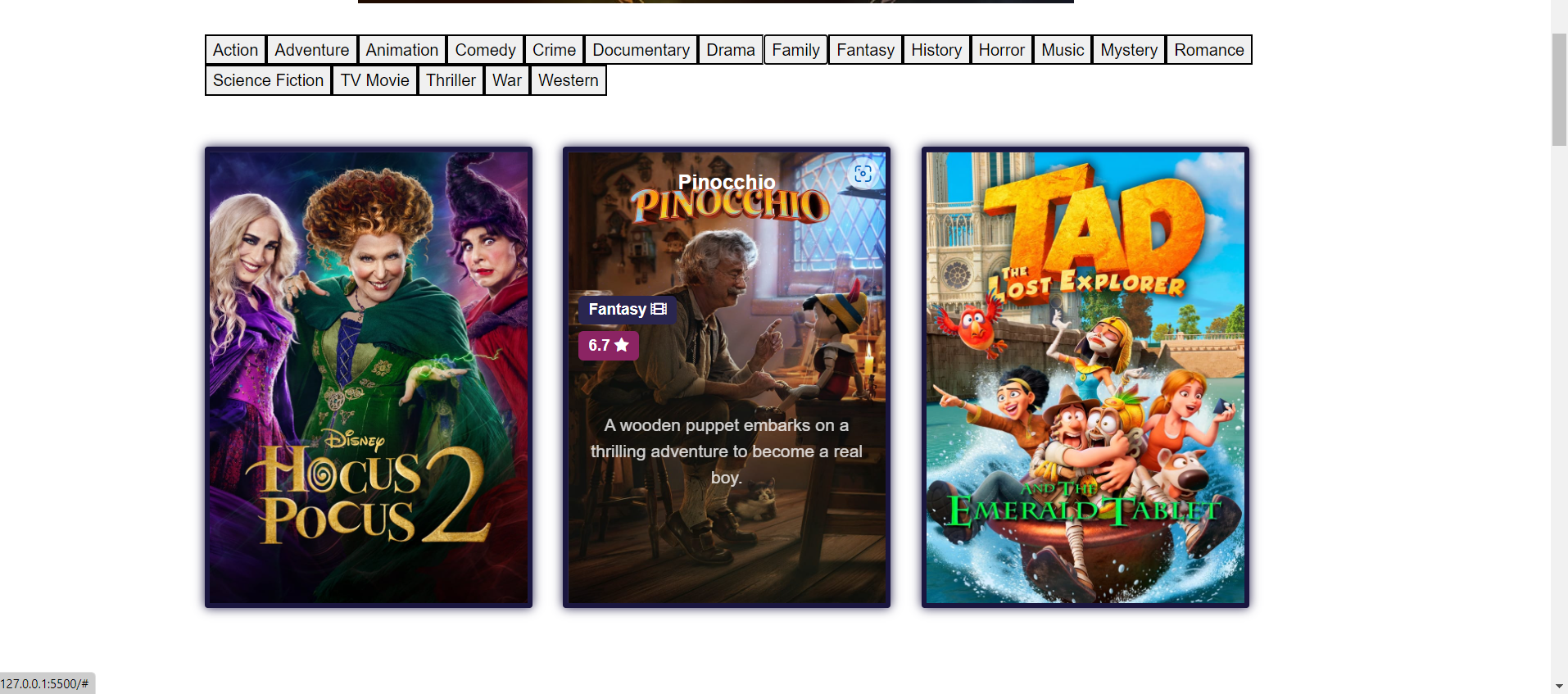
Task: Choose the Animation genre filter
Action: click(402, 50)
